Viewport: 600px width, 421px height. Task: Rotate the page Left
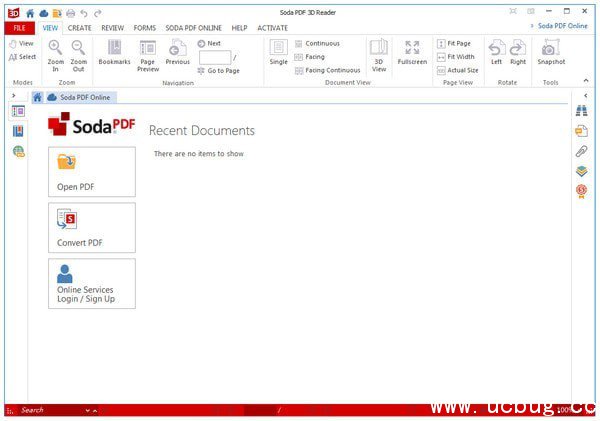click(x=496, y=52)
